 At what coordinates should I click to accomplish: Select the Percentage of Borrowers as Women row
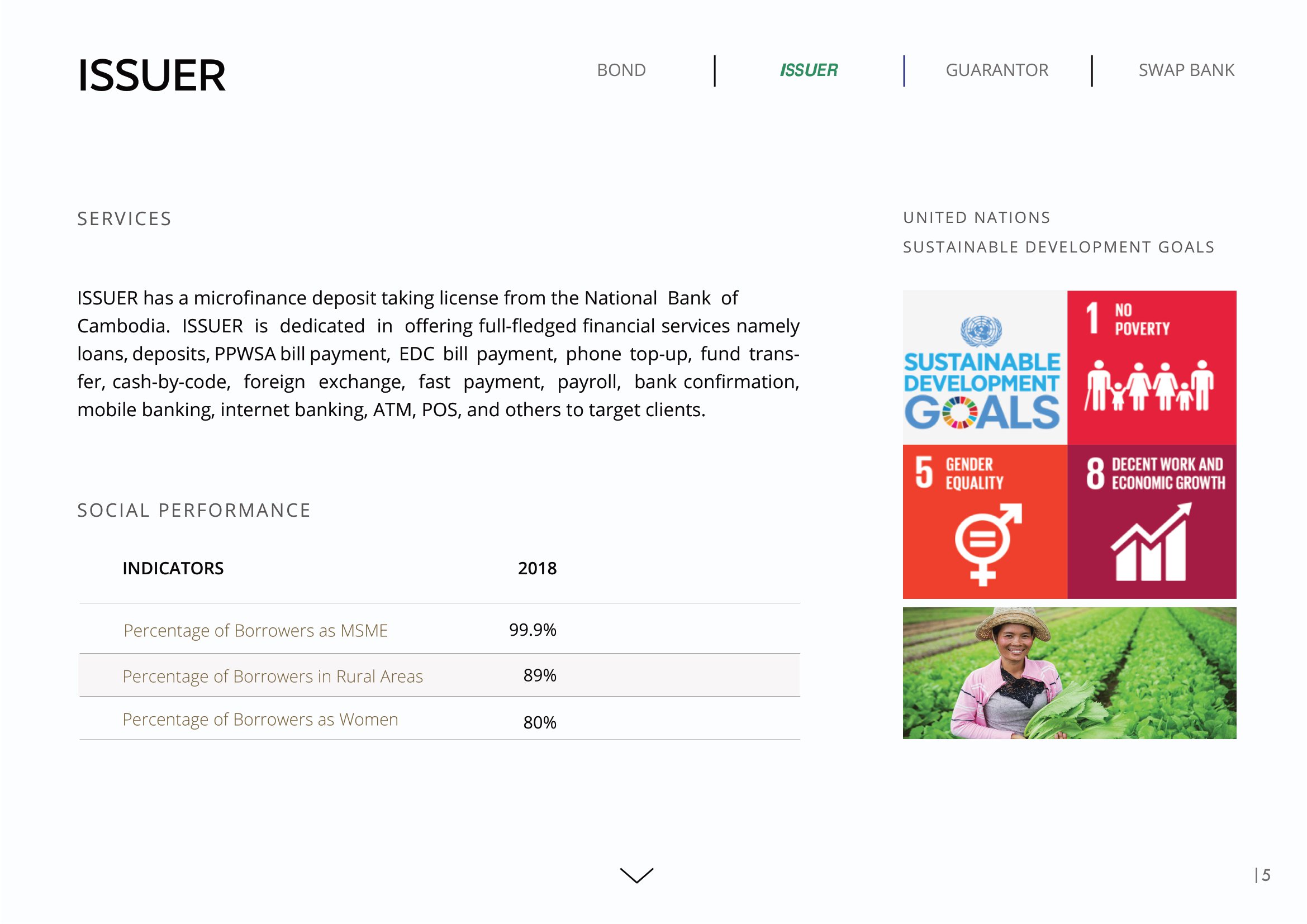tap(260, 720)
